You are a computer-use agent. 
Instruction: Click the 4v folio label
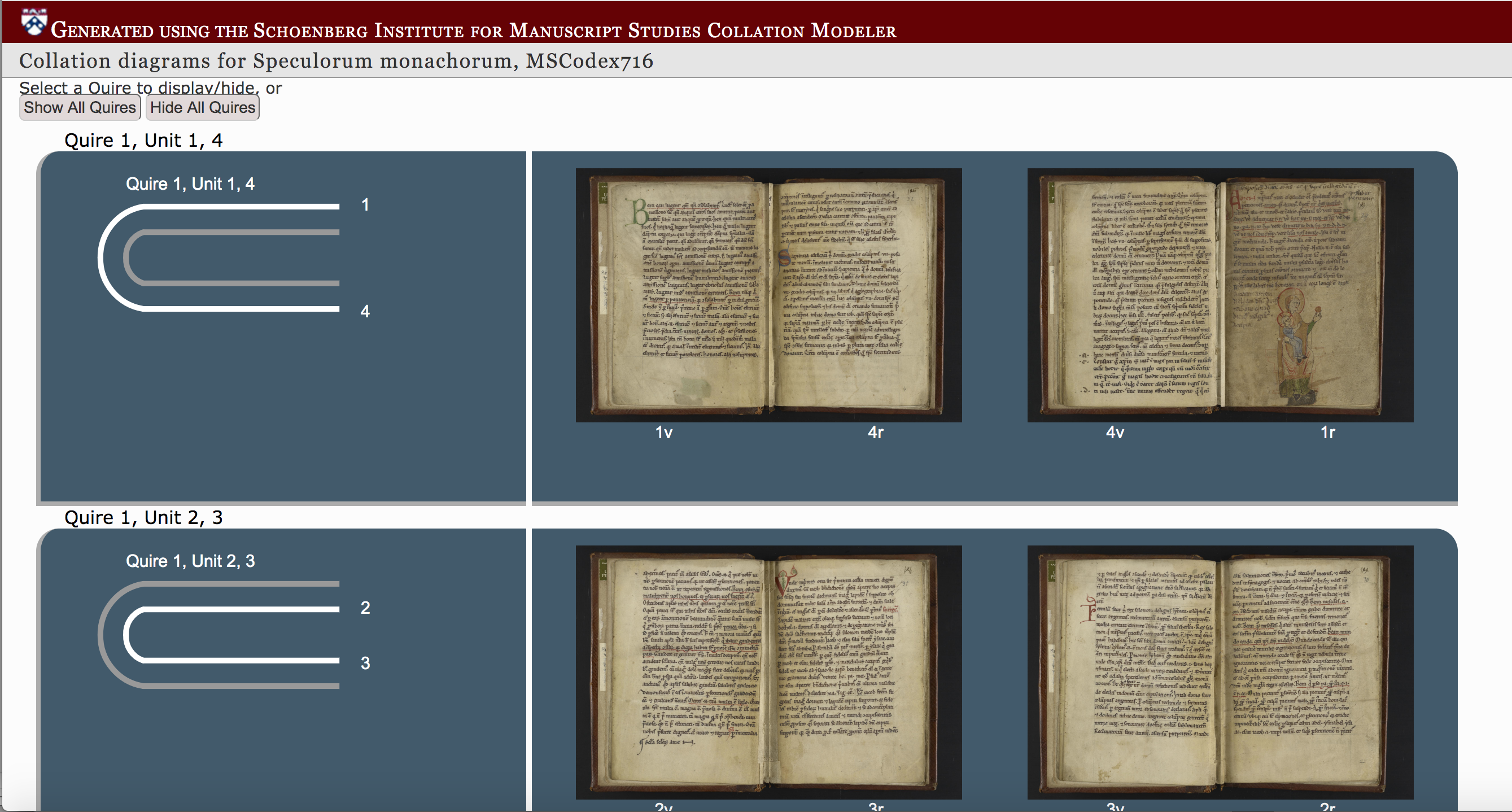click(1115, 433)
